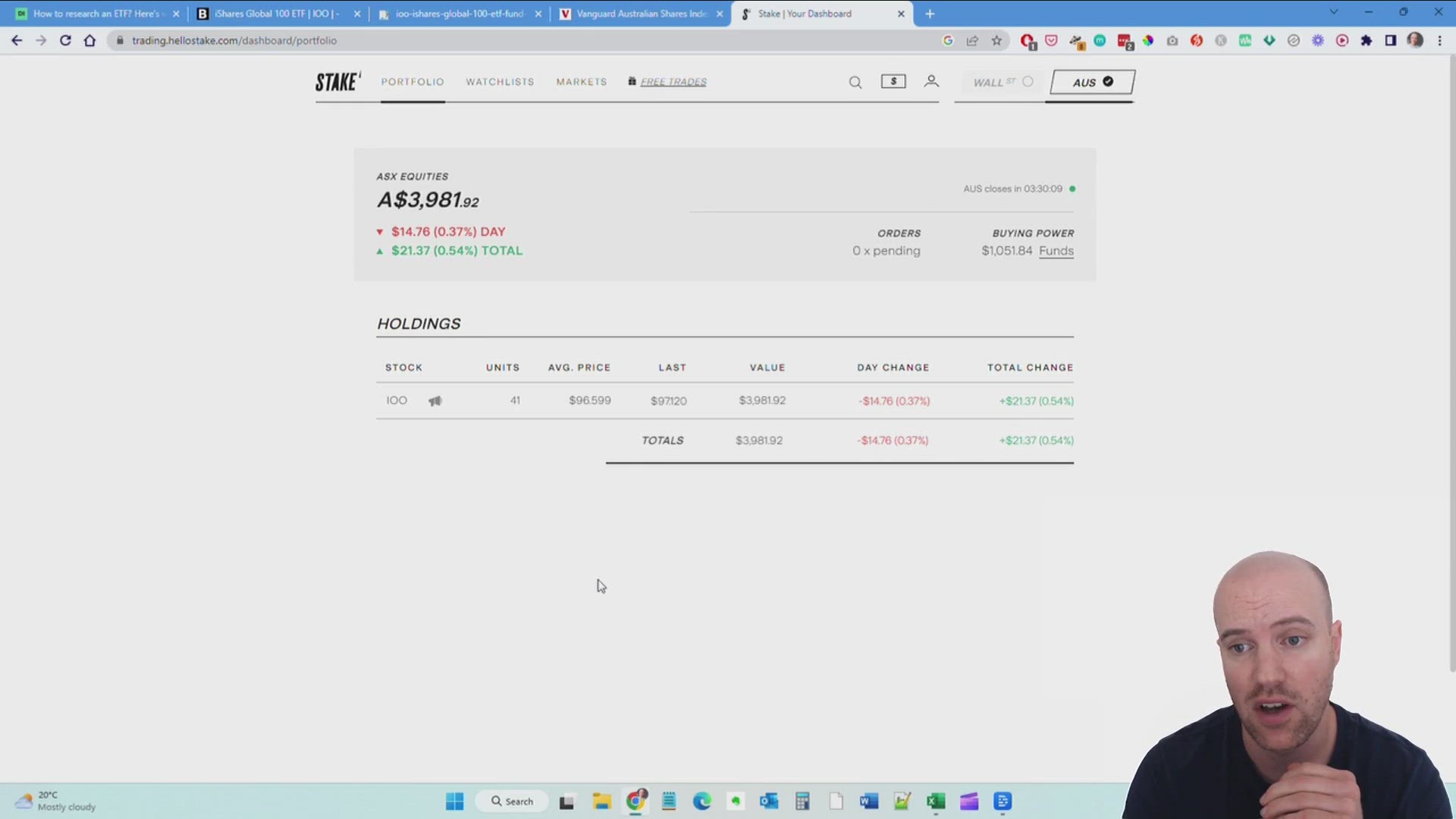Open the Windows Start menu
The height and width of the screenshot is (819, 1456).
[x=454, y=802]
